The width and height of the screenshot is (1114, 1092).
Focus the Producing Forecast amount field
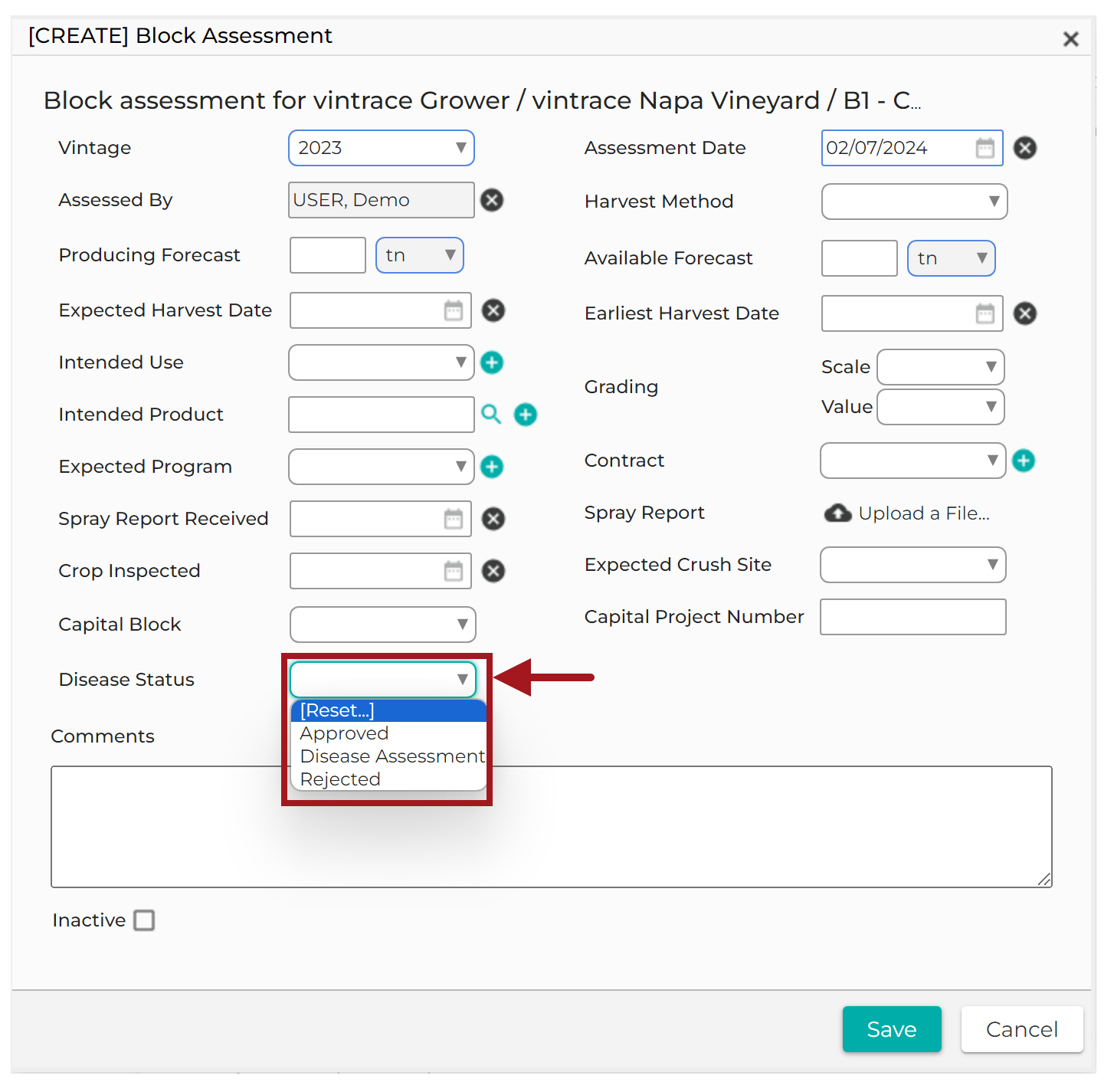(328, 255)
